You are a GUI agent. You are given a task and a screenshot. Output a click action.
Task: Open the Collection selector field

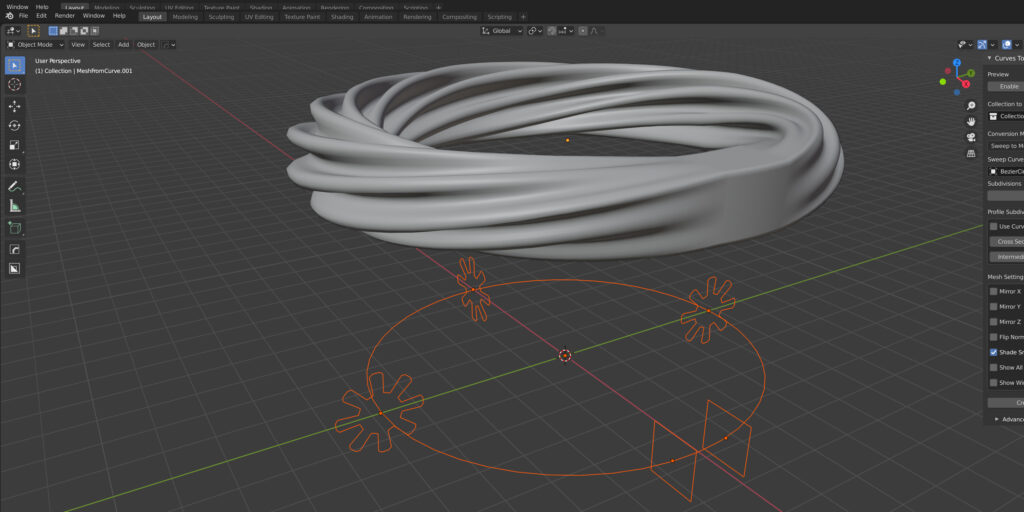[1006, 116]
